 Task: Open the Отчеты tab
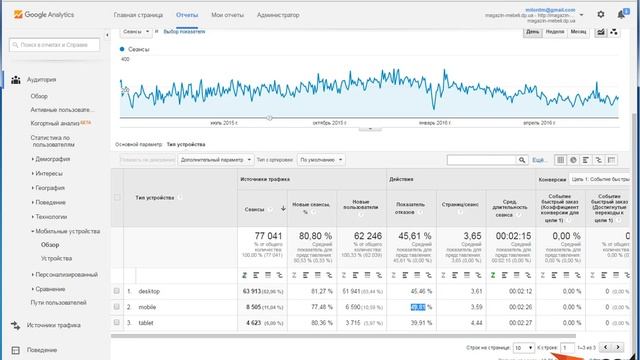point(187,15)
